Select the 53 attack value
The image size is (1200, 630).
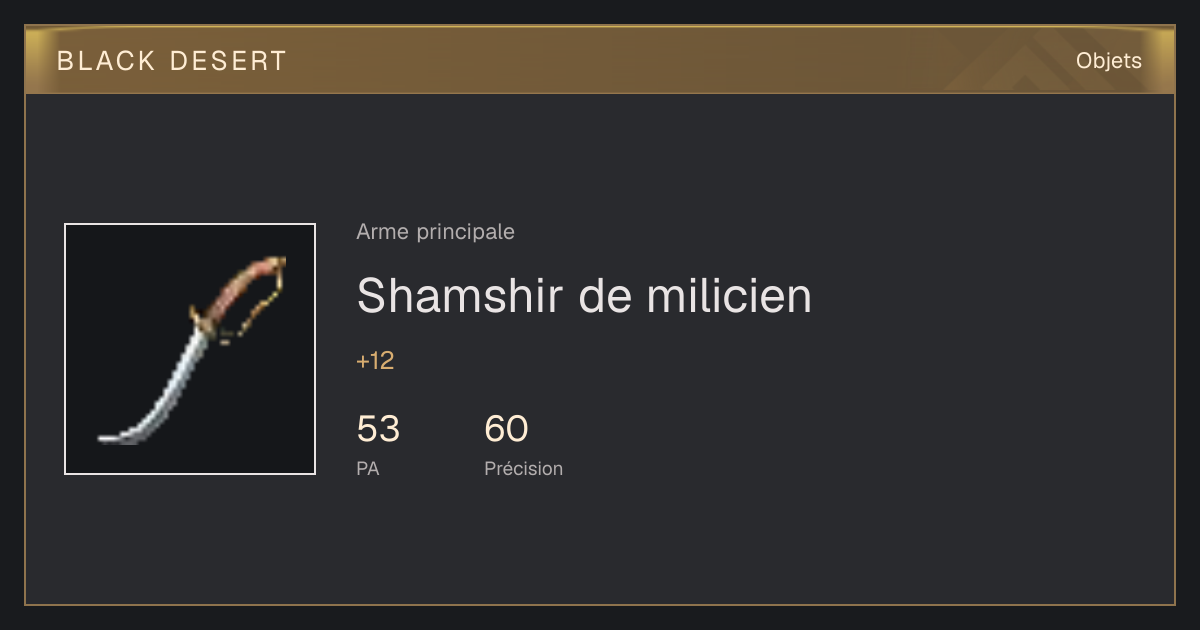[x=378, y=429]
